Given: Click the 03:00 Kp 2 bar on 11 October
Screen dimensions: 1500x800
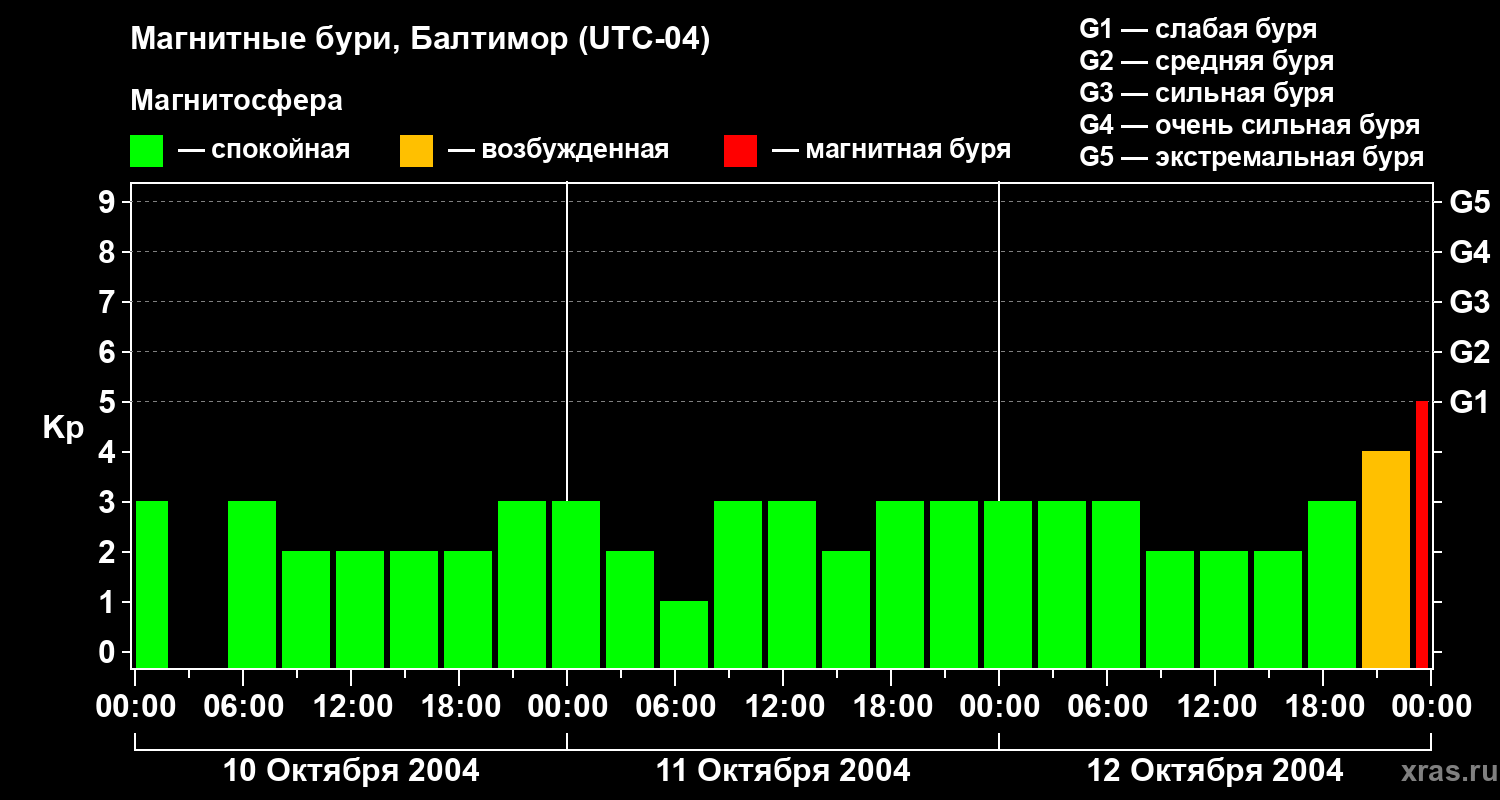Looking at the screenshot, I should (x=630, y=609).
